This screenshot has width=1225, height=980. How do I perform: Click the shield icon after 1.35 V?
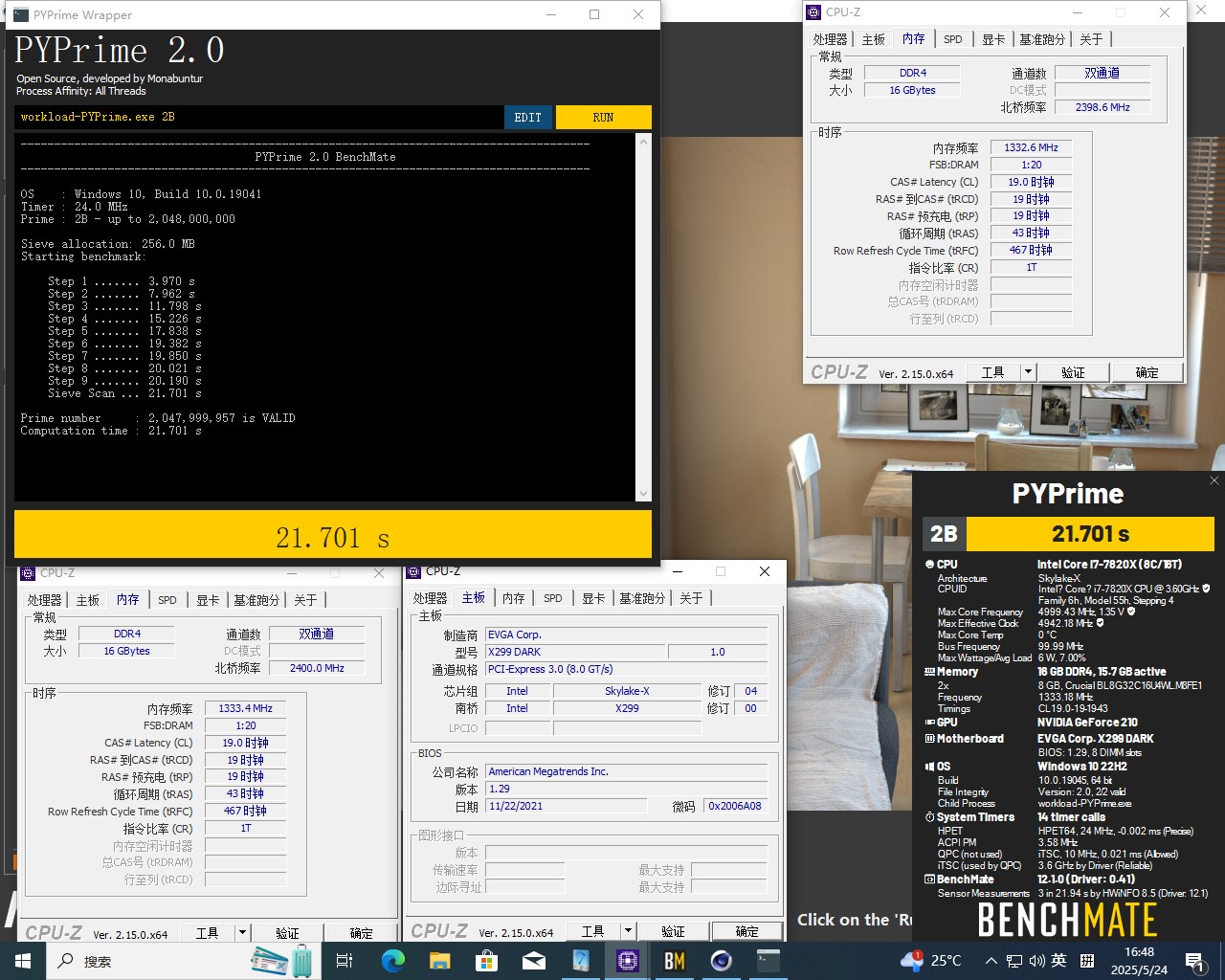[1131, 612]
